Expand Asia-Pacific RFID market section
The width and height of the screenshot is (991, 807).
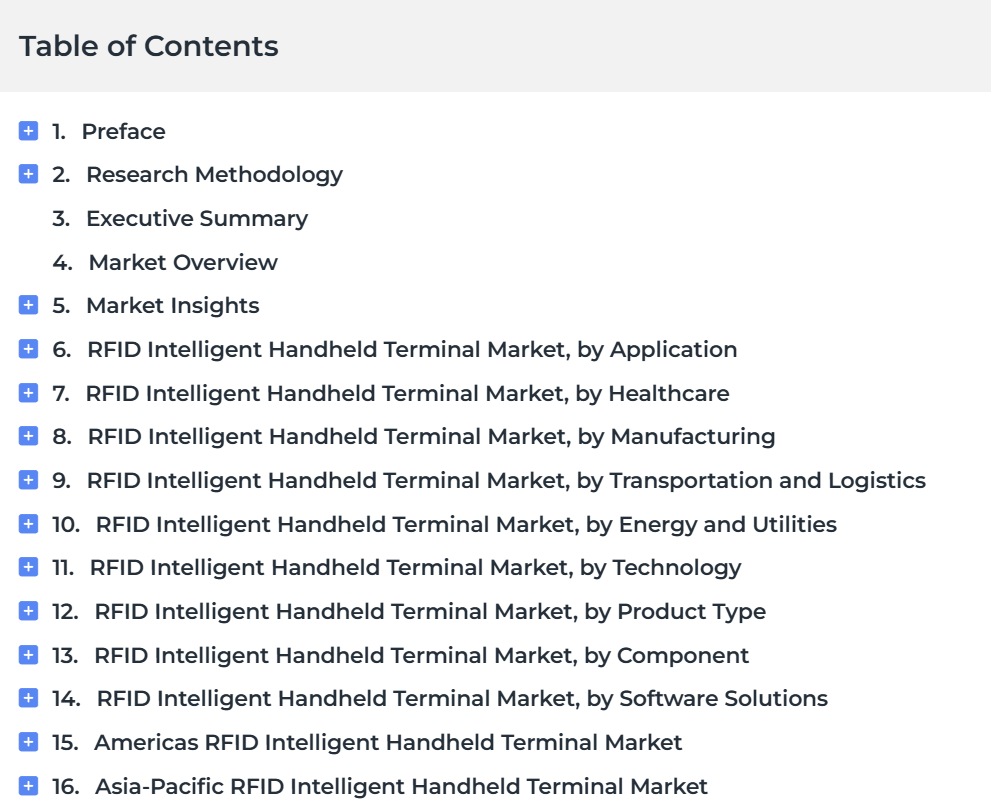click(28, 786)
